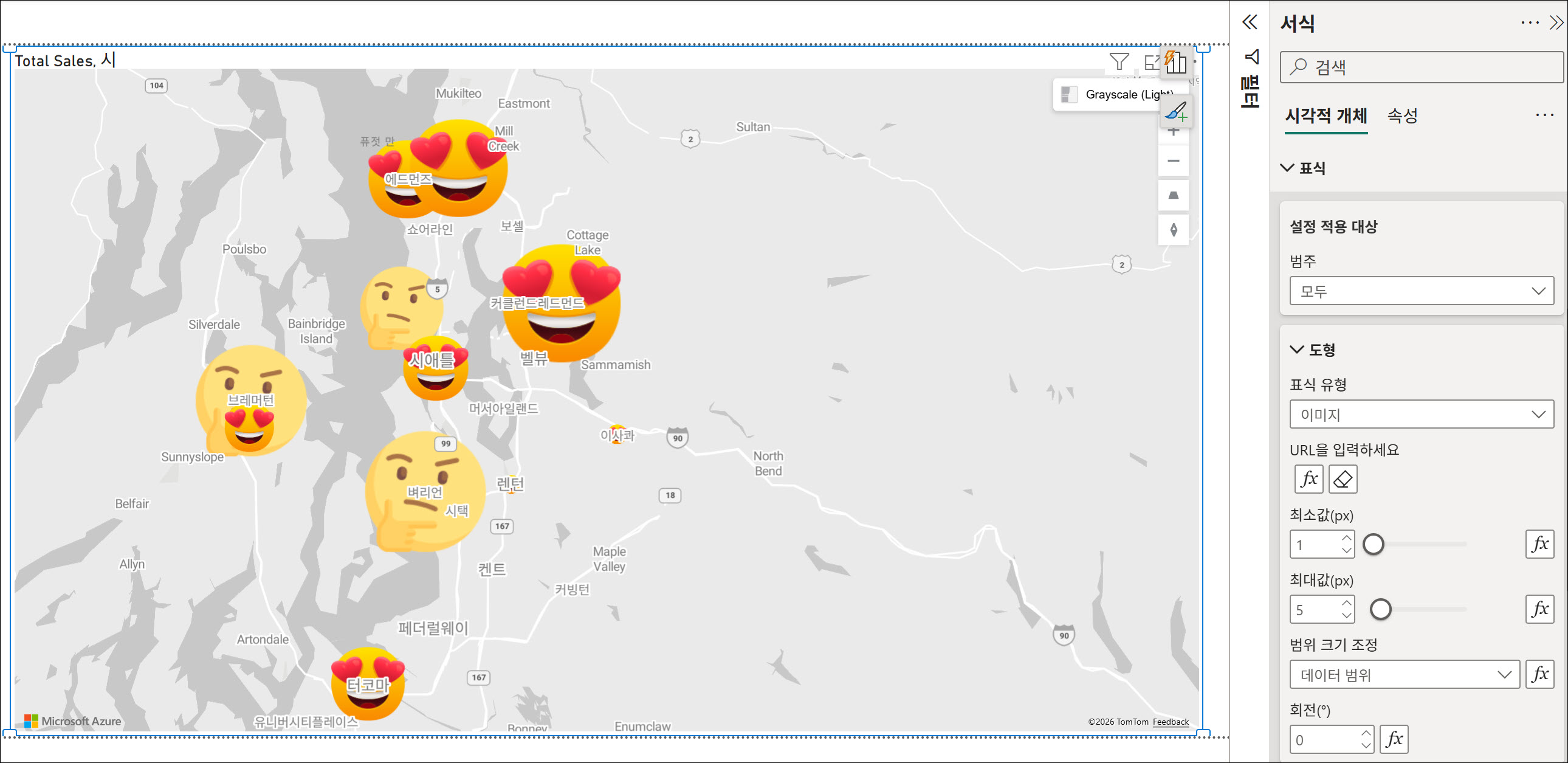Screen dimensions: 1568x763
Task: Open the build visual chart icon
Action: tap(1175, 62)
